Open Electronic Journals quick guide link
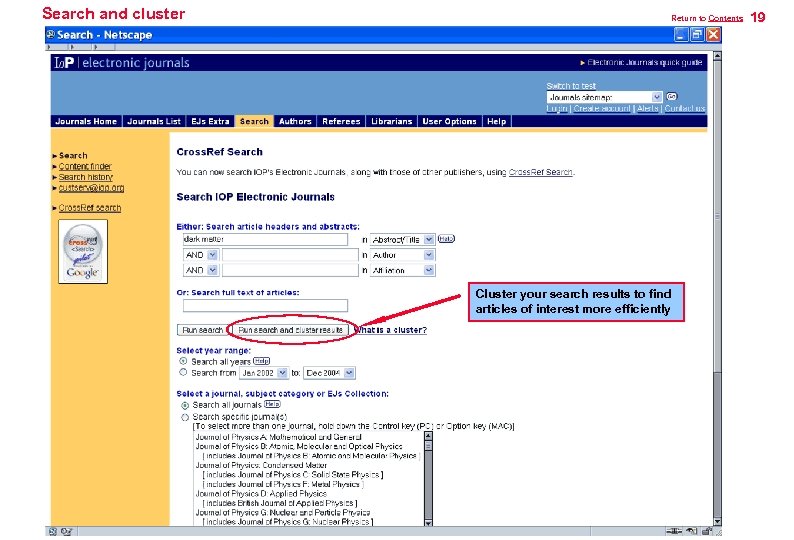Viewport: 794px width, 540px height. [645, 62]
